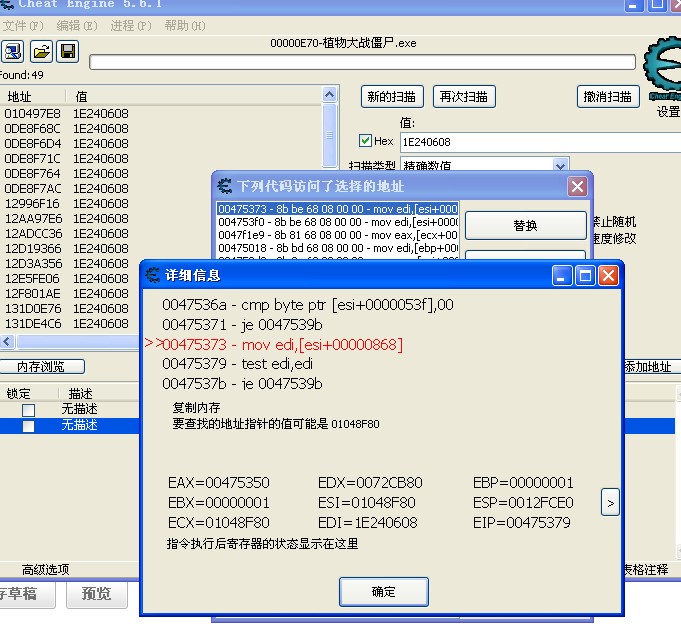Click the save floppy disk icon

point(68,52)
